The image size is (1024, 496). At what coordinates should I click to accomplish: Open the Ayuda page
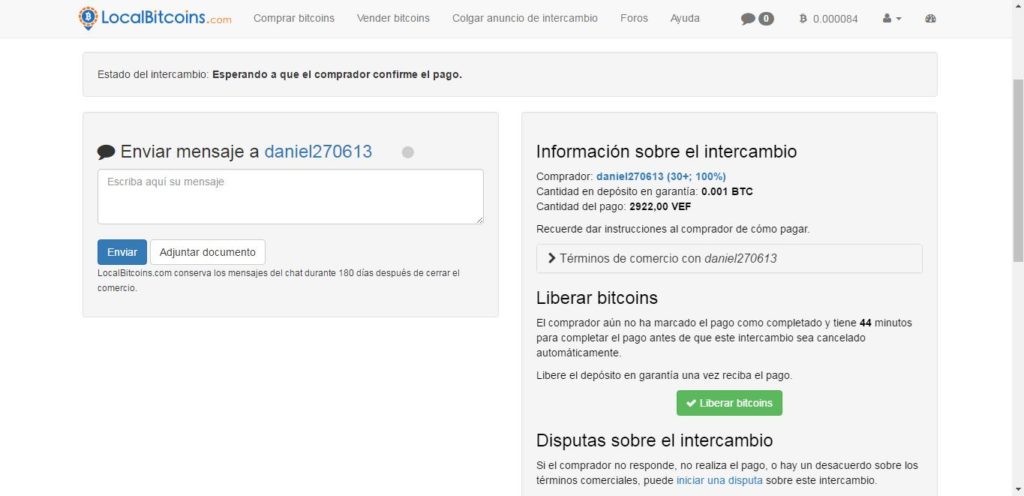point(684,18)
